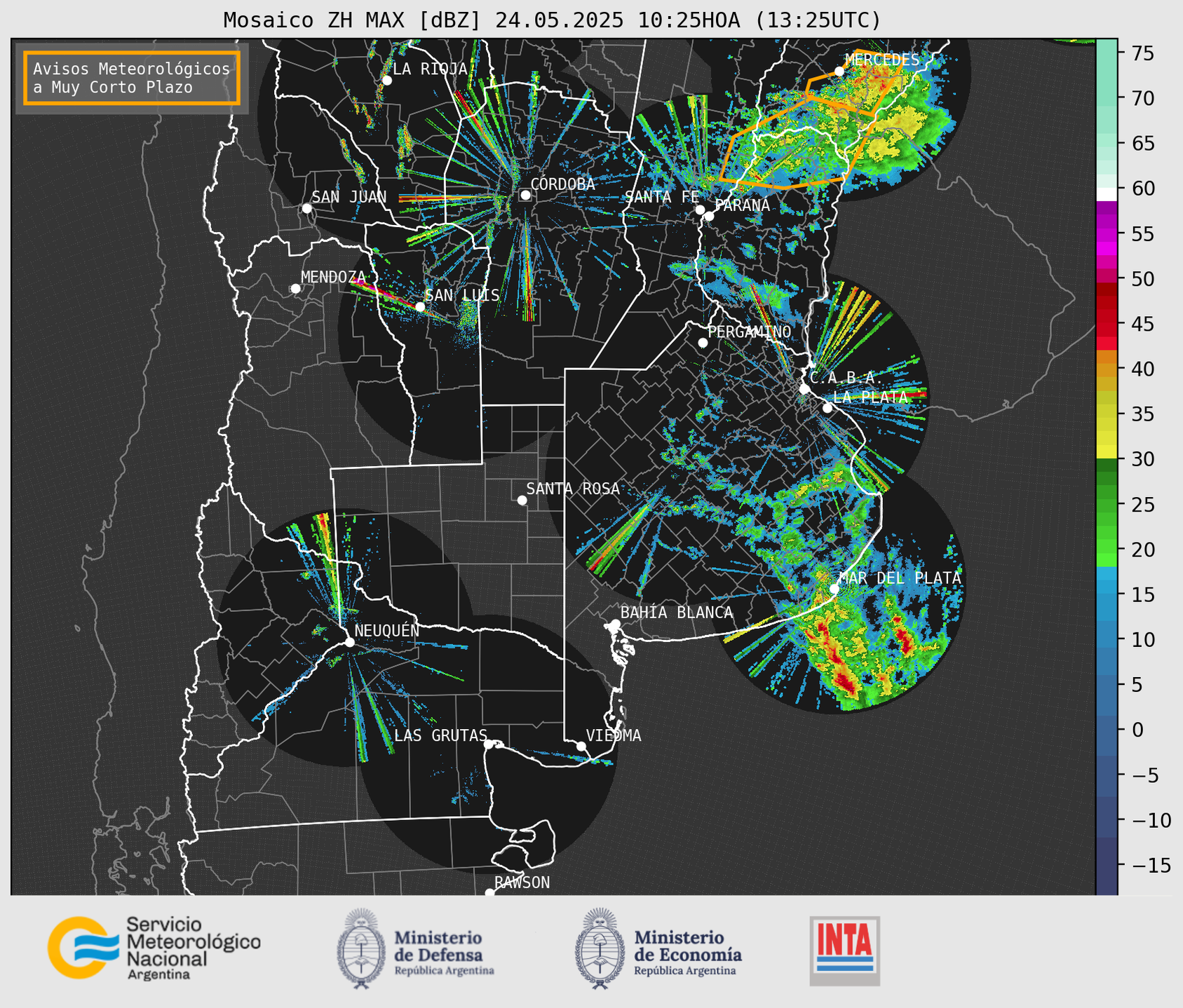Click the magenta 55 dBZ band on the colorbar
This screenshot has height=1008, width=1183.
[1107, 234]
